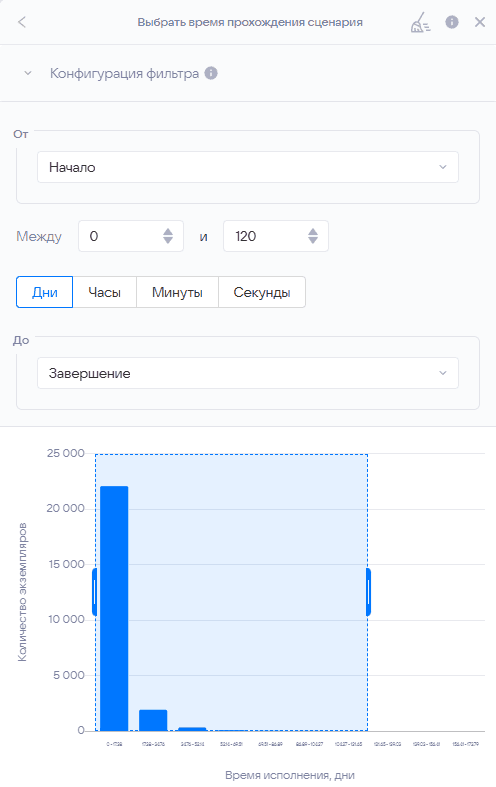The width and height of the screenshot is (496, 787).
Task: Select the Дни unit option
Action: click(45, 292)
